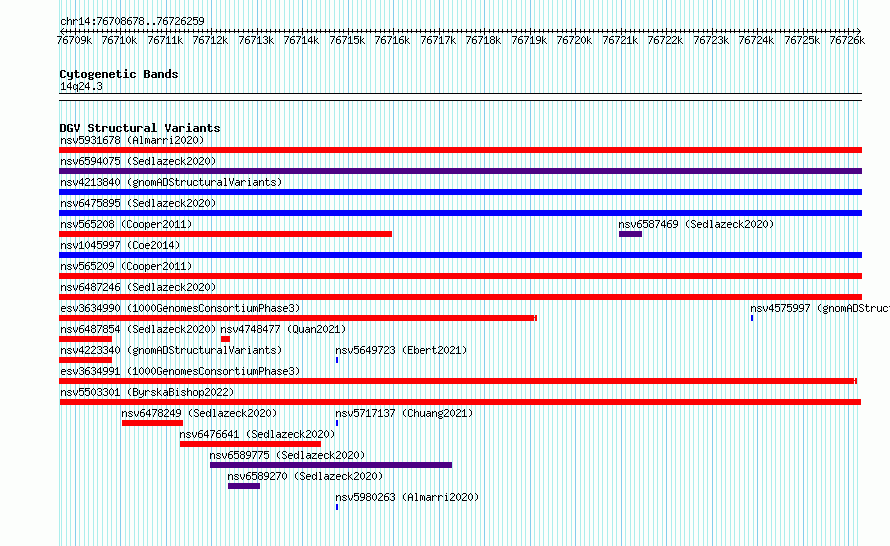Select the red bar under nsv6476641

click(x=250, y=444)
